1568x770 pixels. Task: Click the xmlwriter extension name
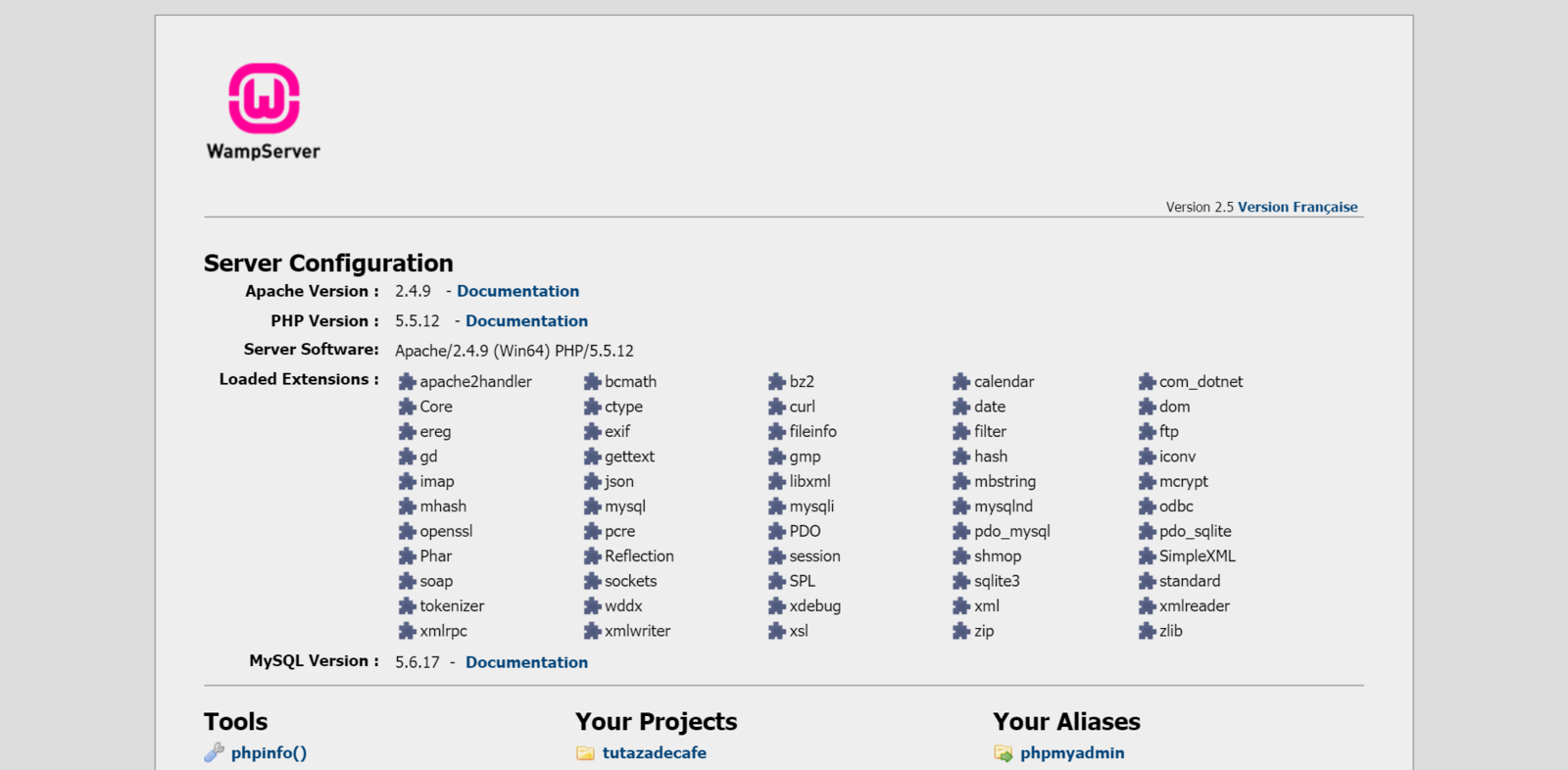click(637, 631)
